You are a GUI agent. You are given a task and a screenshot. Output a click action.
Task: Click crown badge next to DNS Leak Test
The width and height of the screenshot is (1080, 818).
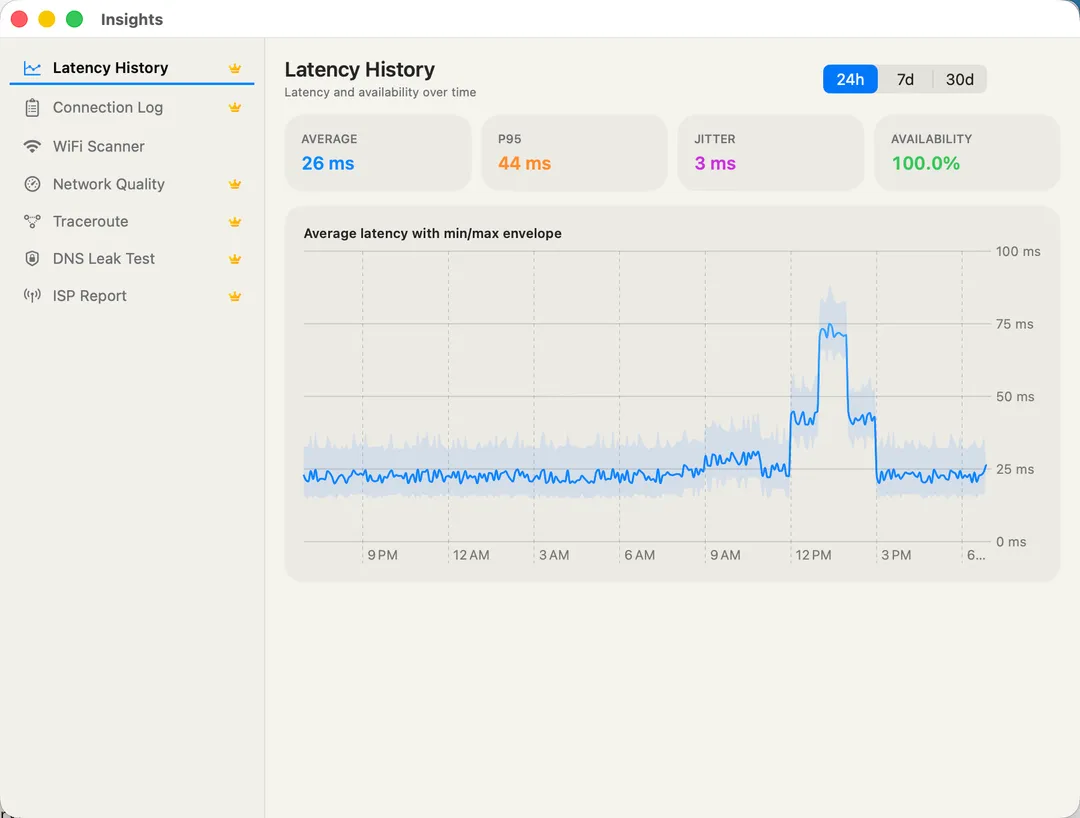point(235,259)
